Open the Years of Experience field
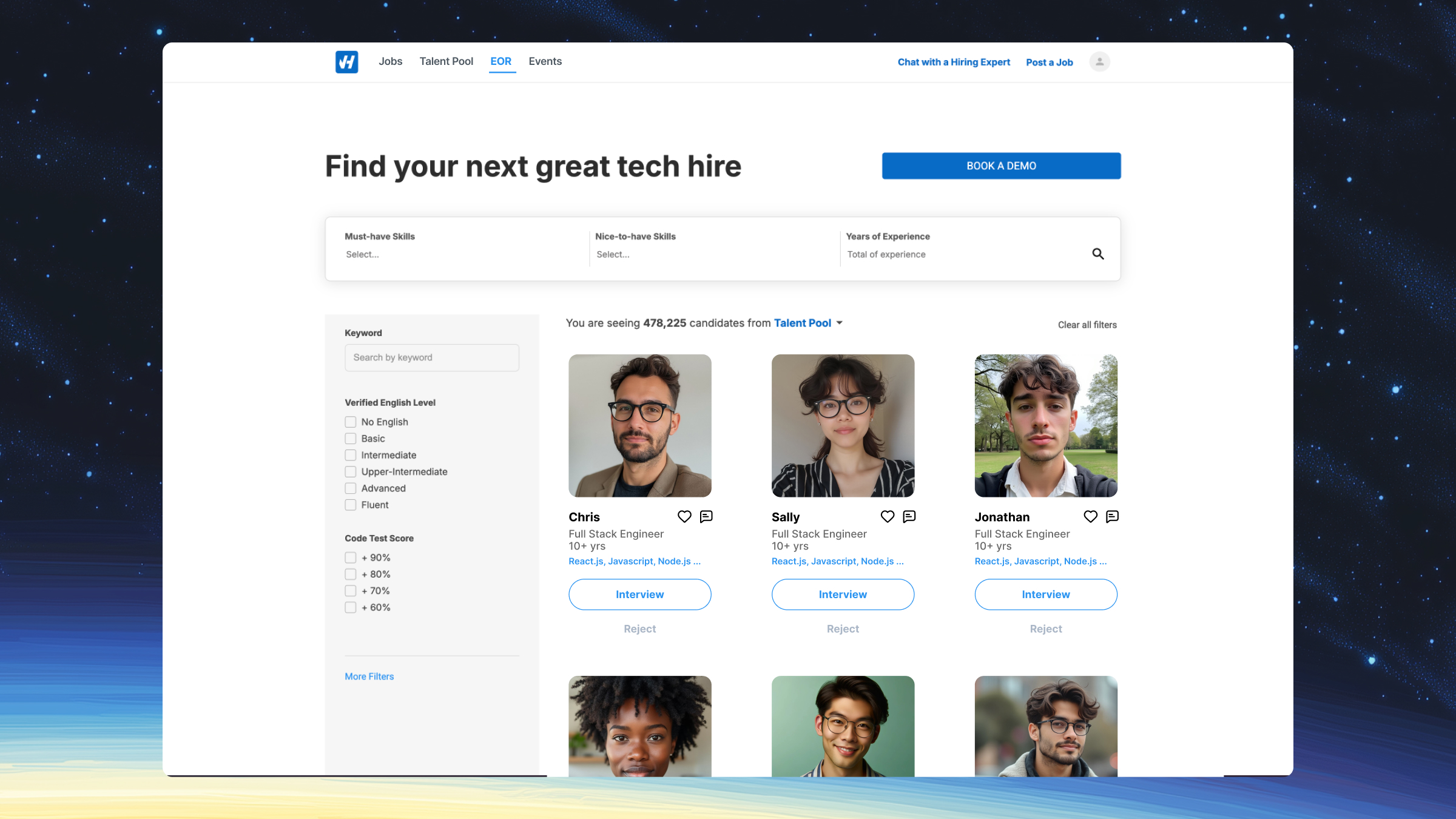 click(x=963, y=255)
